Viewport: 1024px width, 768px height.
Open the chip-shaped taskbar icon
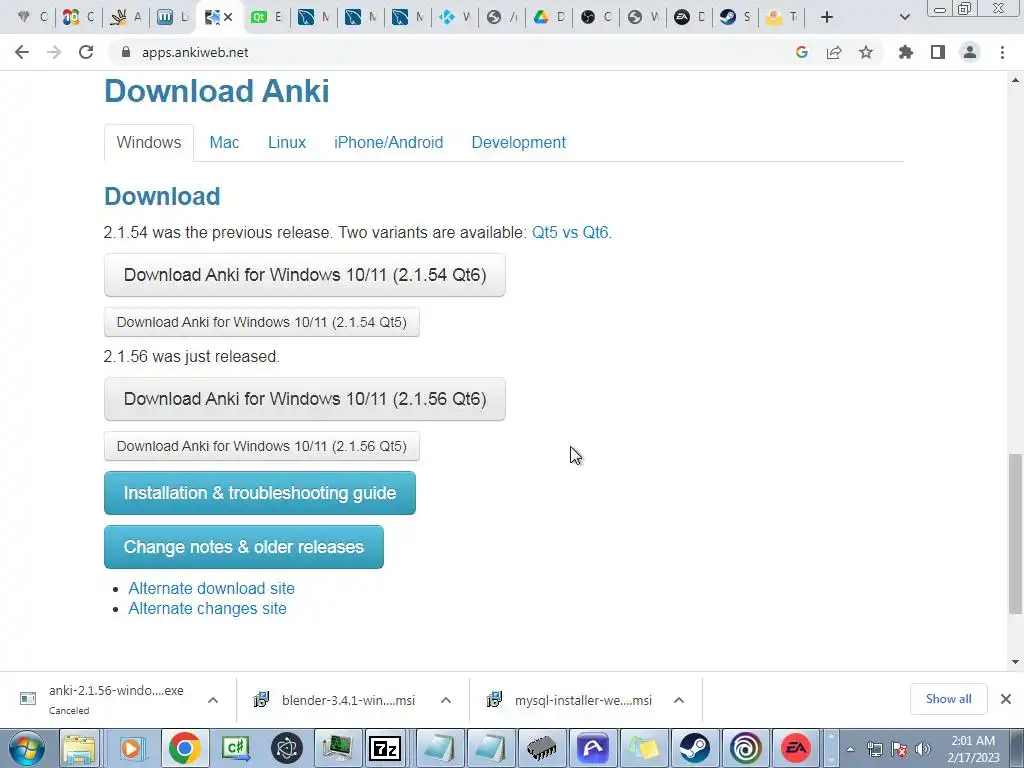541,748
